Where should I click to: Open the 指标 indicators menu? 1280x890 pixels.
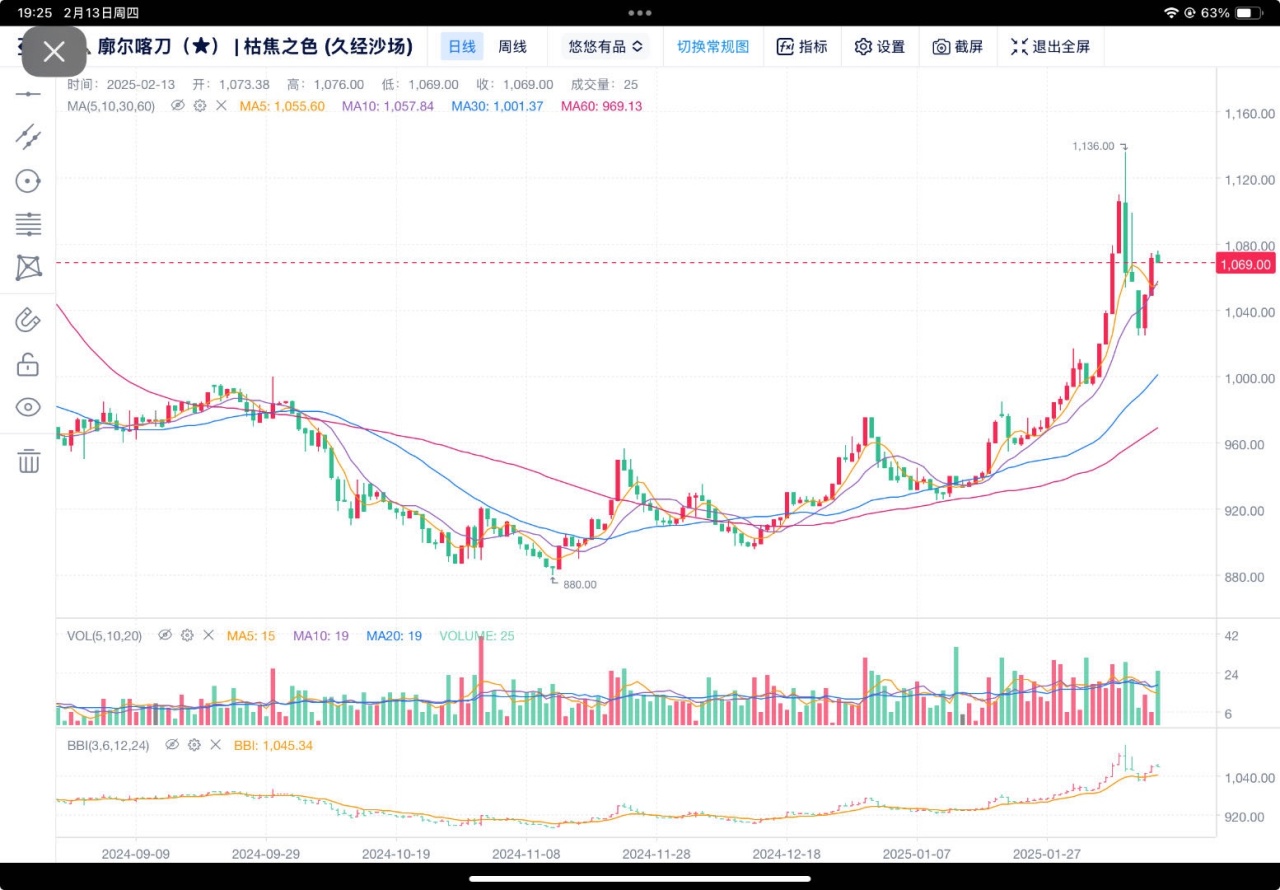coord(802,46)
